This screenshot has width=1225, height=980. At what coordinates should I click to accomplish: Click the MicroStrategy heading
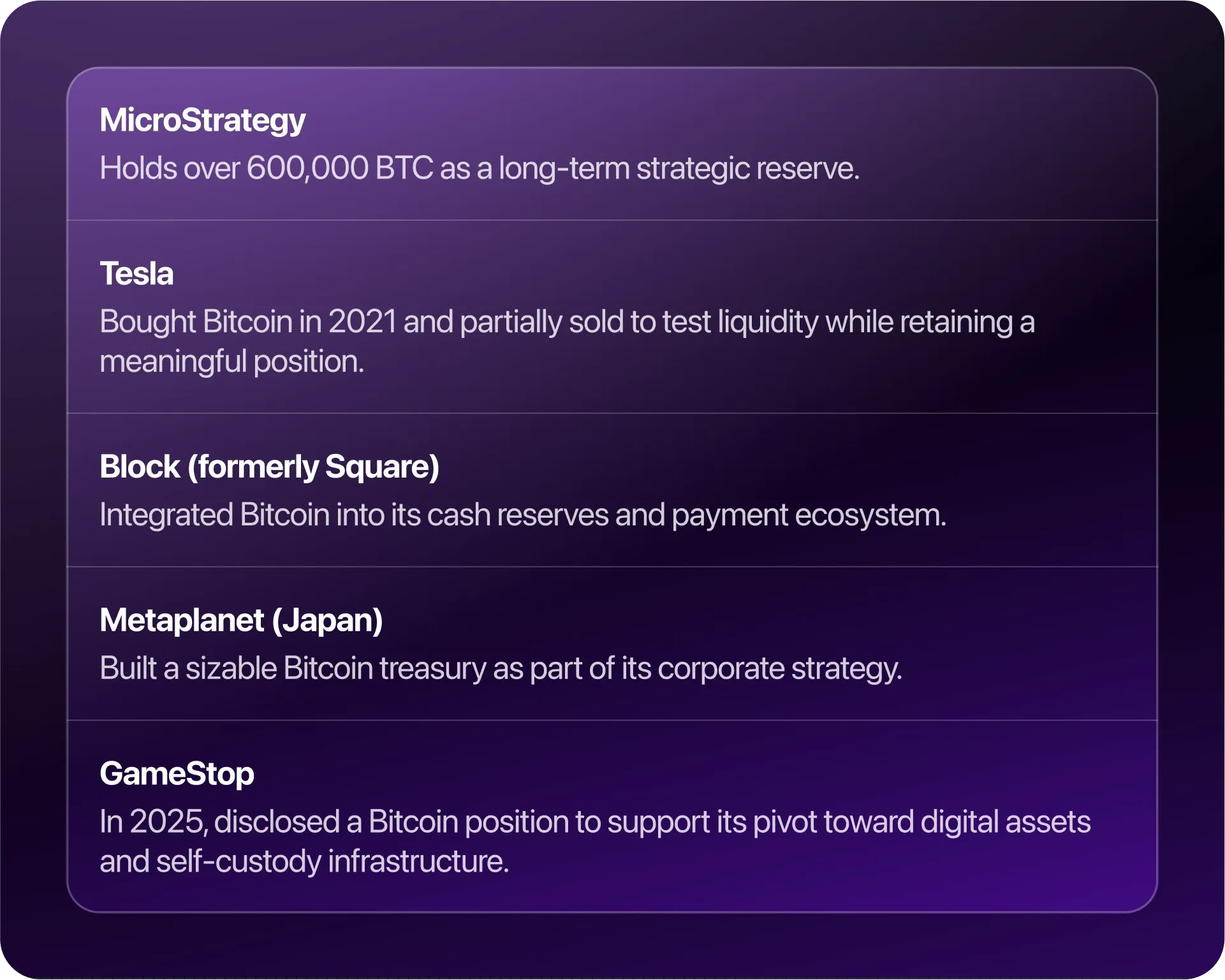click(x=203, y=121)
